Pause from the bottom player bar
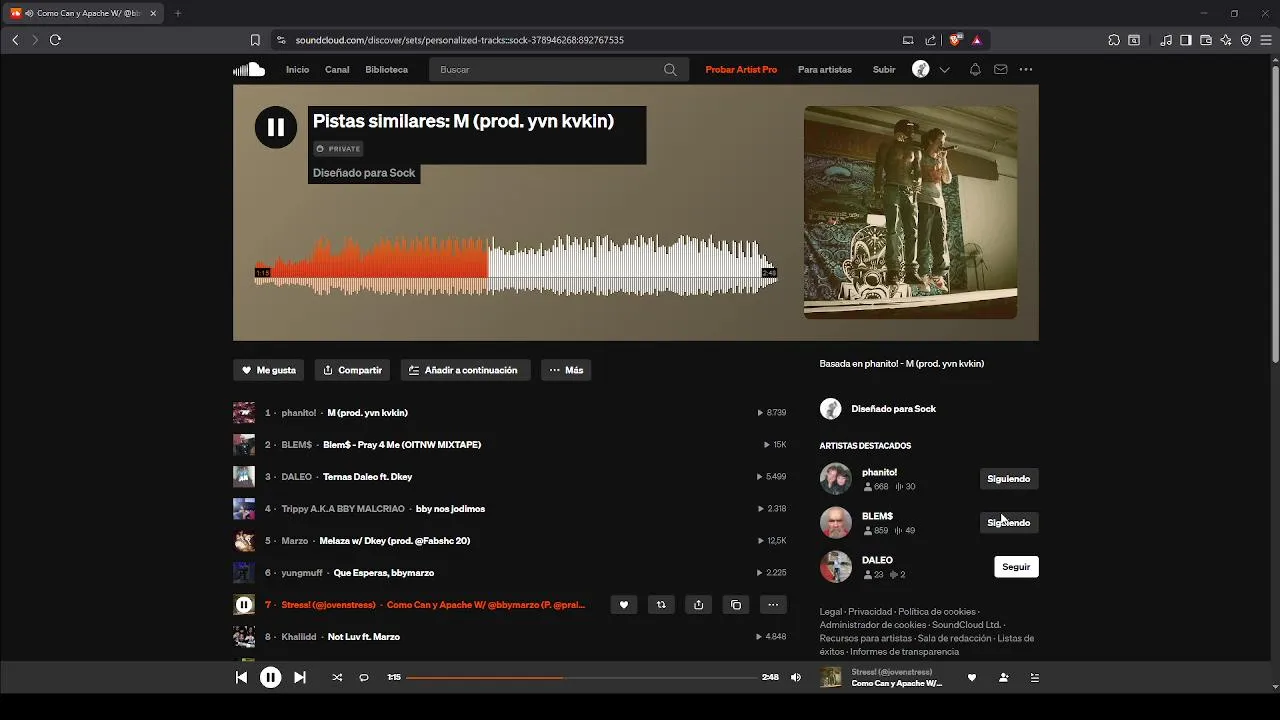The width and height of the screenshot is (1280, 720). pyautogui.click(x=270, y=677)
